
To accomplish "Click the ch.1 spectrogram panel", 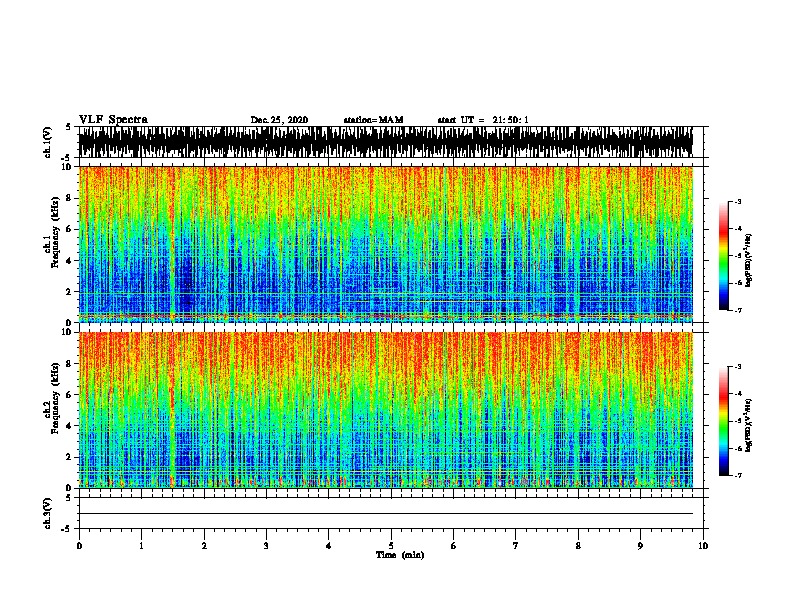I will pos(386,244).
